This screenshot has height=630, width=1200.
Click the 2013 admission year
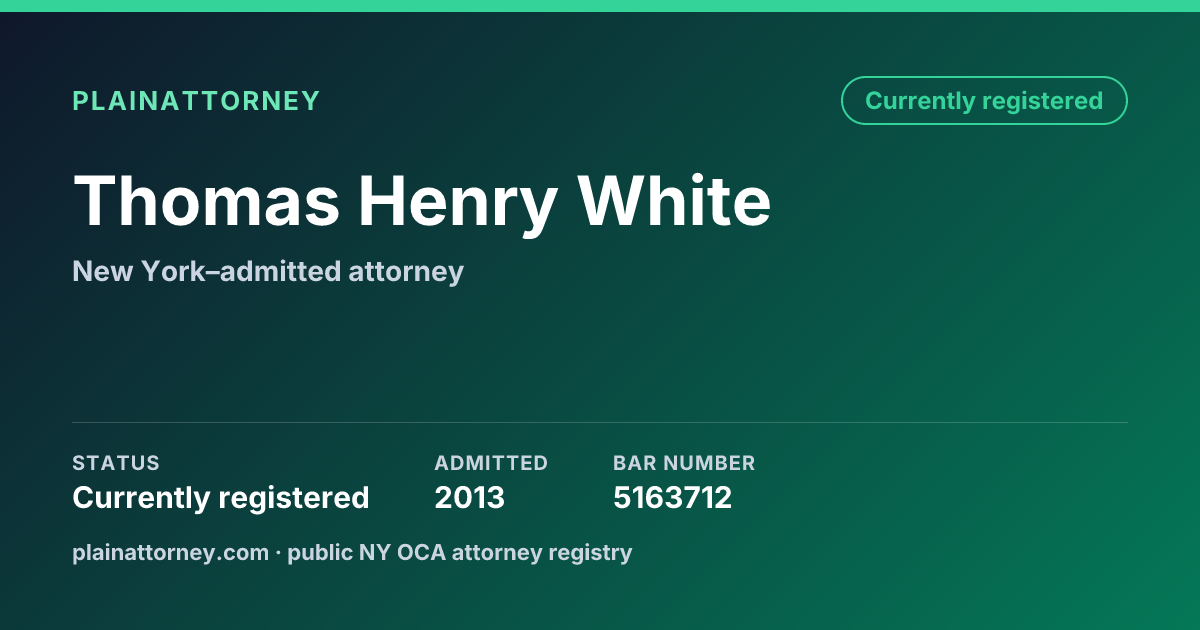470,497
